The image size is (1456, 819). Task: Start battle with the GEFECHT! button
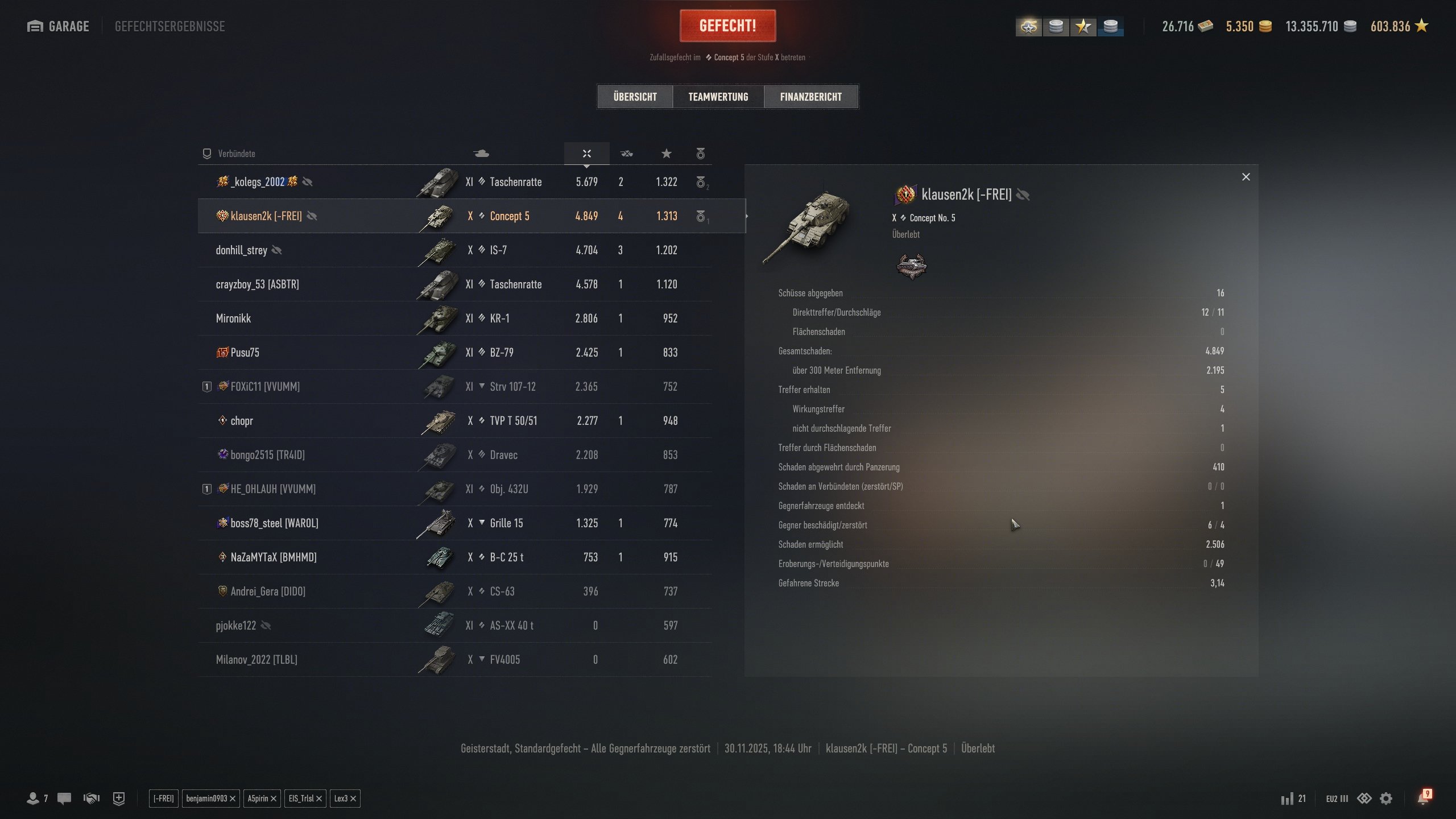pyautogui.click(x=727, y=26)
